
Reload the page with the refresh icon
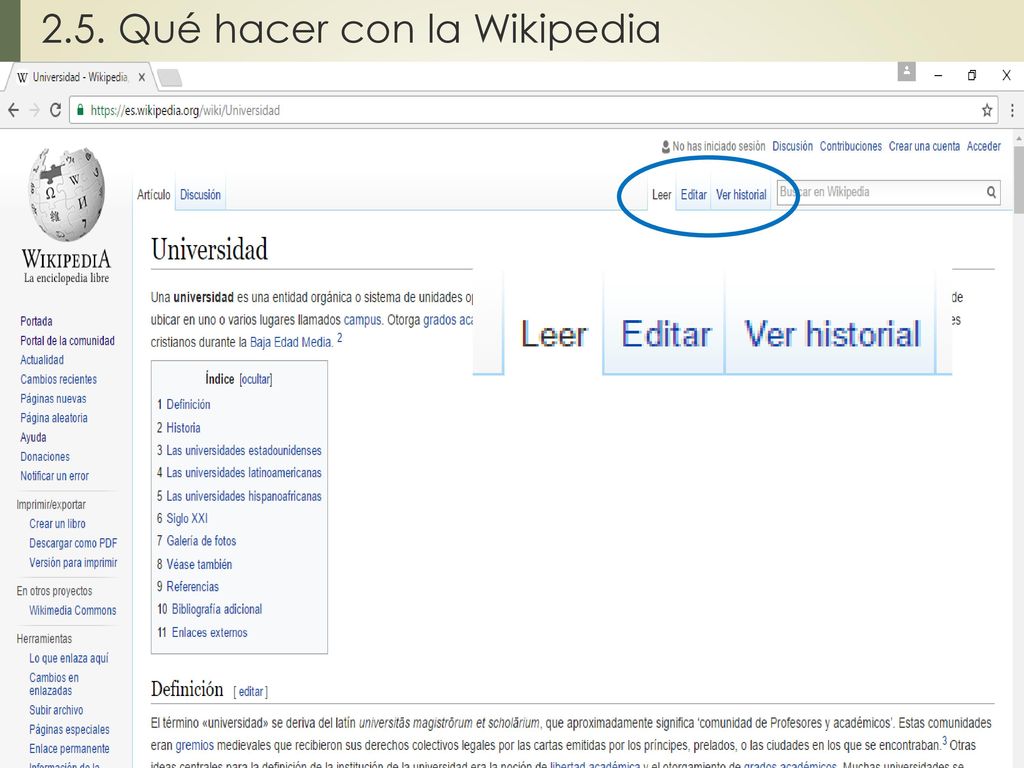click(x=56, y=110)
